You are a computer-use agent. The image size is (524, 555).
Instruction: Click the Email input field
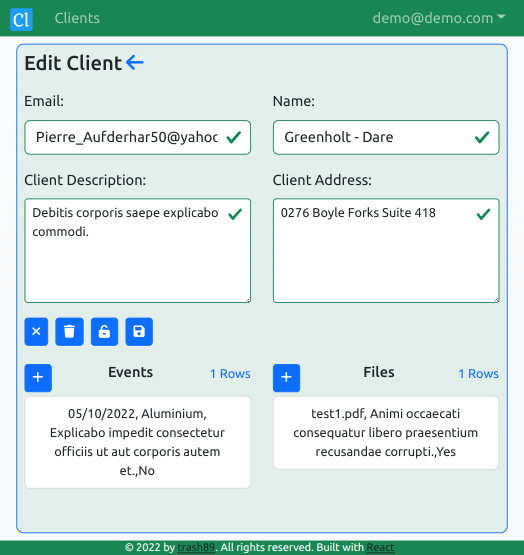pyautogui.click(x=138, y=137)
